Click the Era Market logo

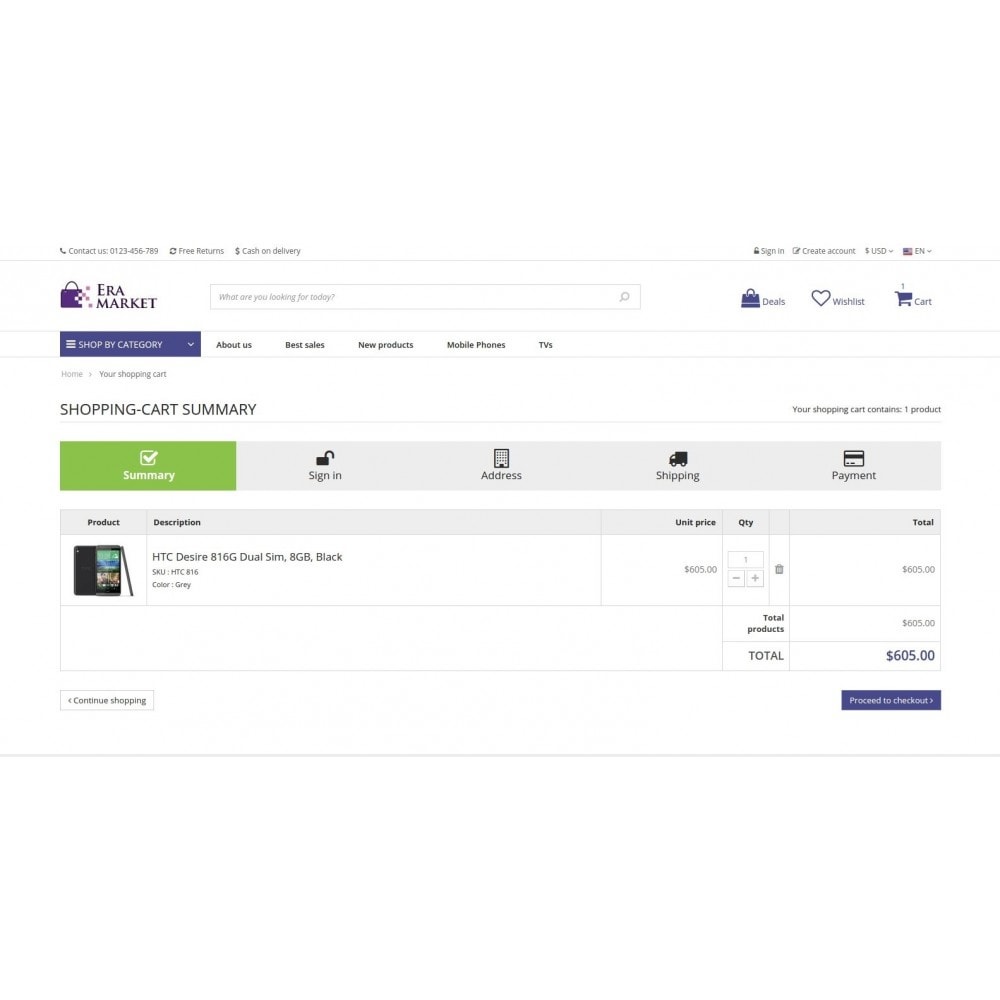[108, 296]
